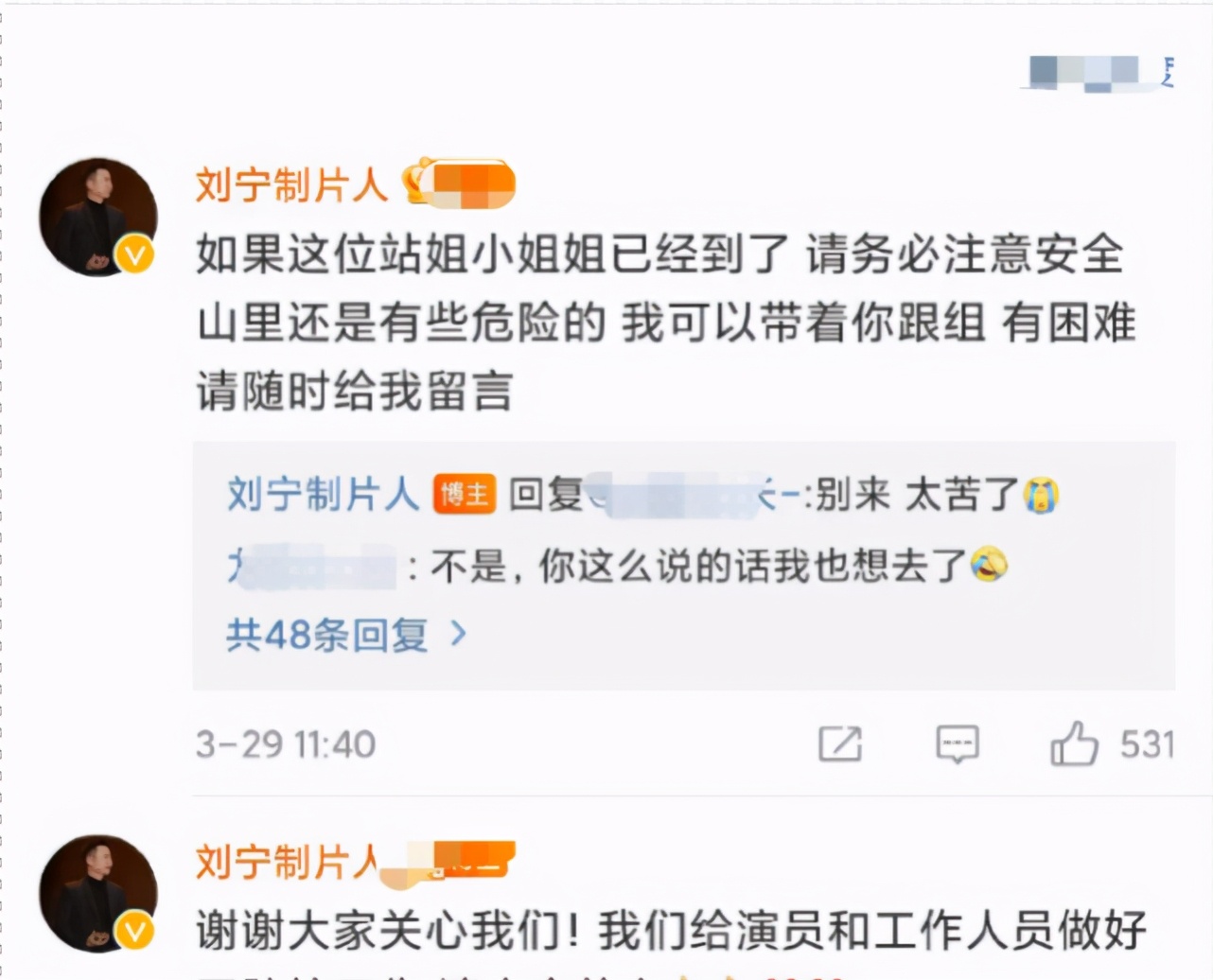Image resolution: width=1213 pixels, height=980 pixels.
Task: Tap the crying emoji after 别来 太苦了
Action: 1040,494
